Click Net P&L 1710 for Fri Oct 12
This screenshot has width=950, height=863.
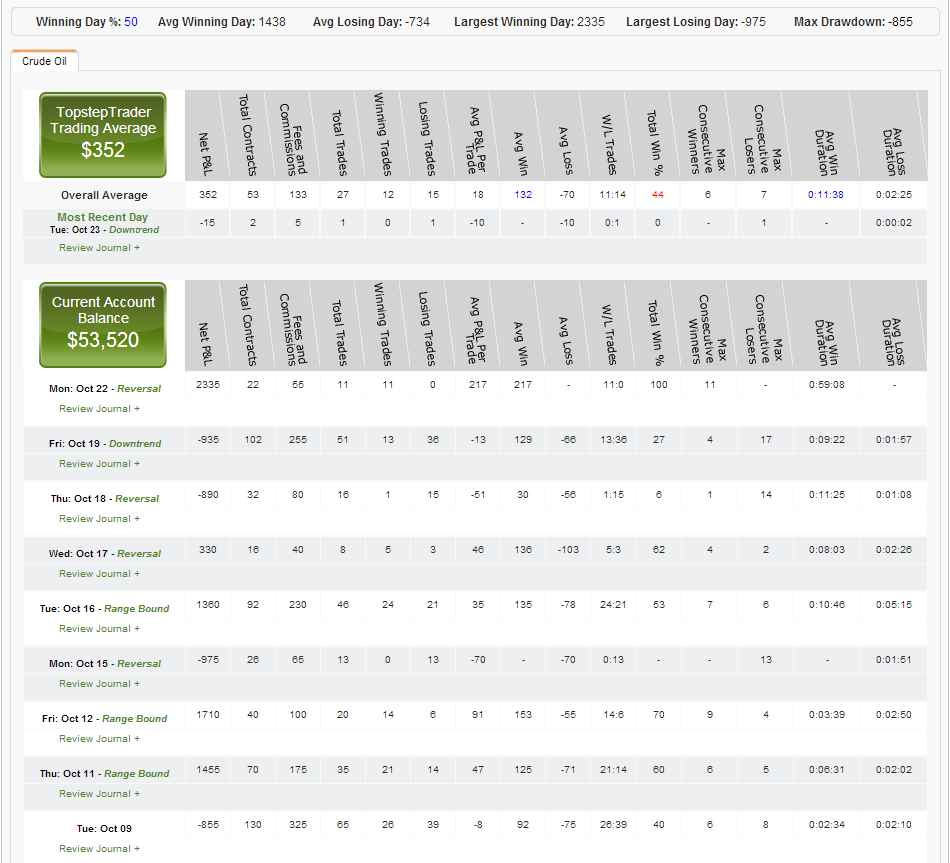click(x=208, y=715)
